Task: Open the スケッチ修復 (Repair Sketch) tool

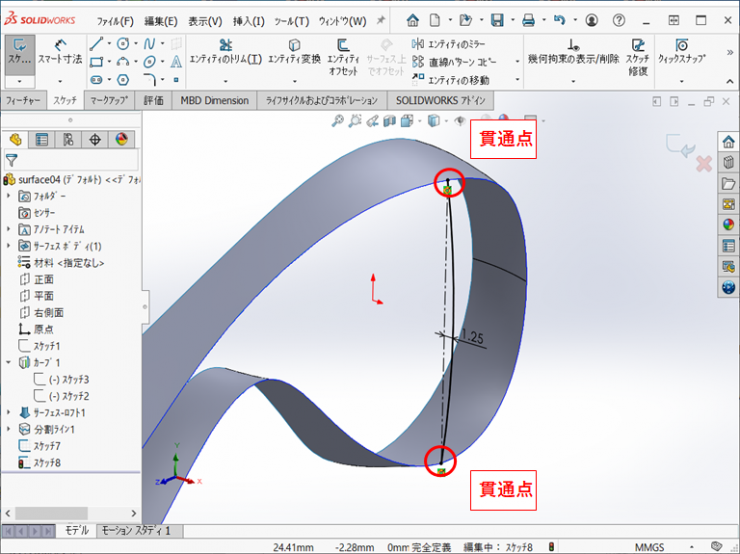Action: (x=637, y=52)
